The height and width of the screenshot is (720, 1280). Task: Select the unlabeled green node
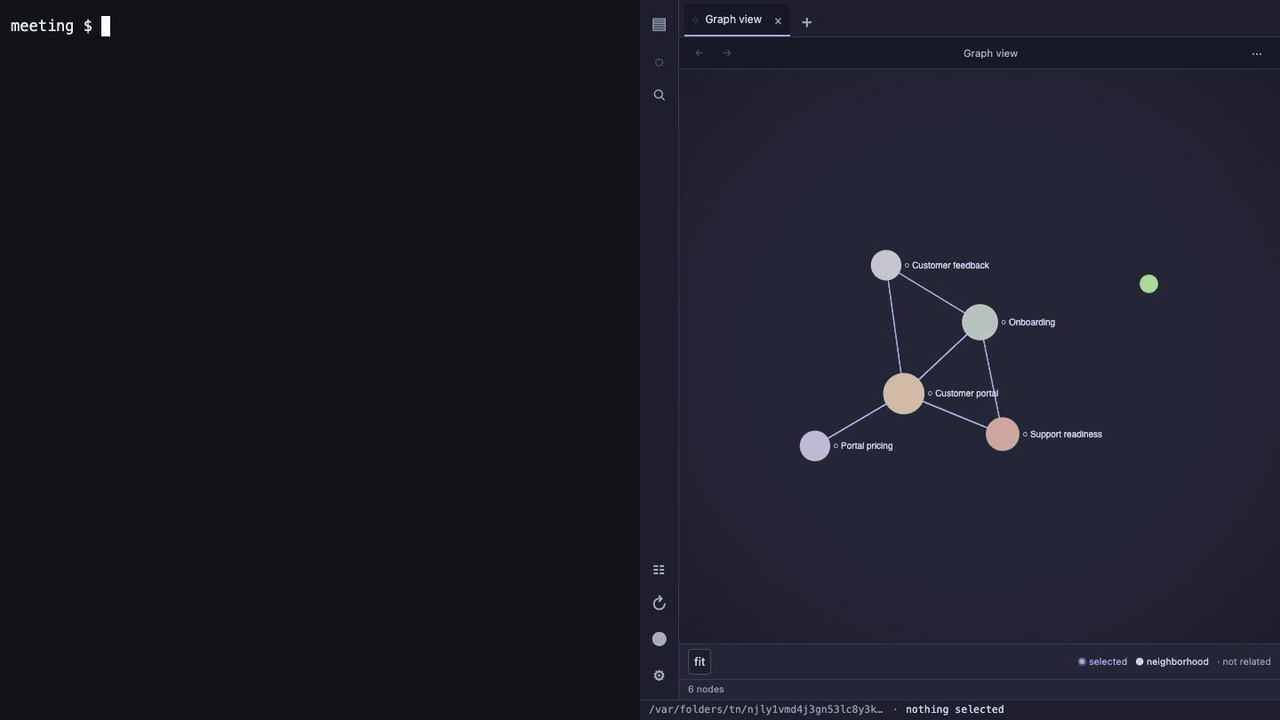pos(1149,284)
